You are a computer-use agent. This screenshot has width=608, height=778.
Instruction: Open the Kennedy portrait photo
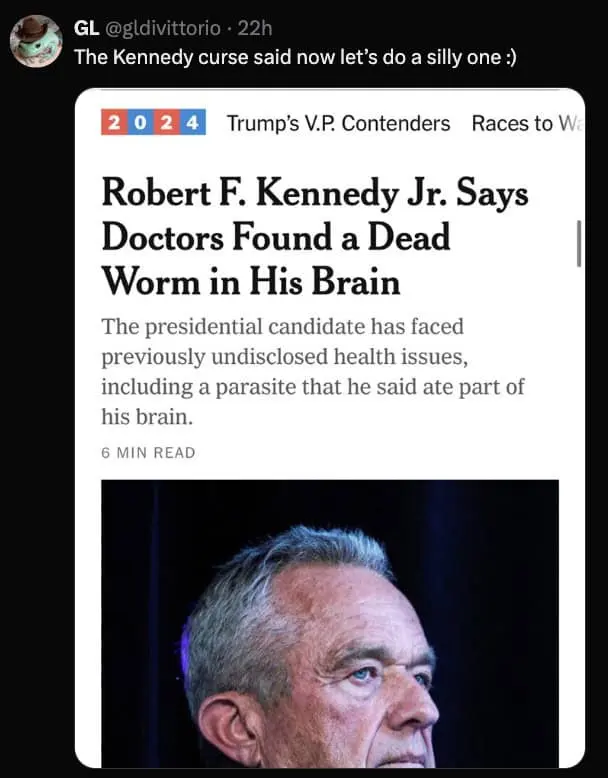330,623
